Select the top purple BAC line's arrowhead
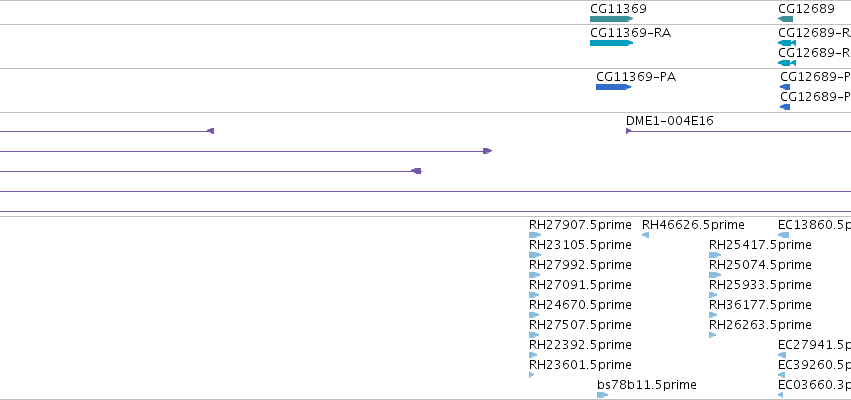851x400 pixels. click(x=211, y=131)
